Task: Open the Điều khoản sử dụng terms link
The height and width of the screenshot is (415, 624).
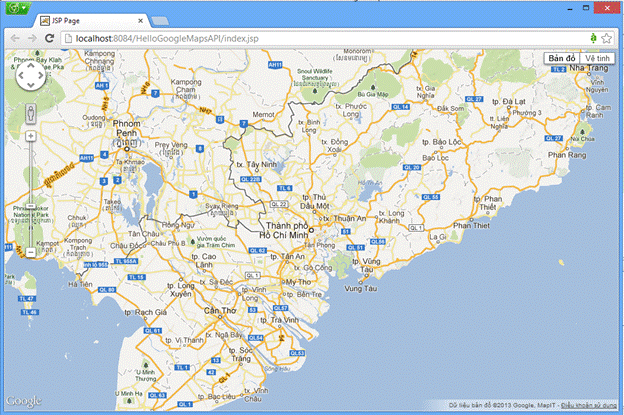Action: pos(589,405)
